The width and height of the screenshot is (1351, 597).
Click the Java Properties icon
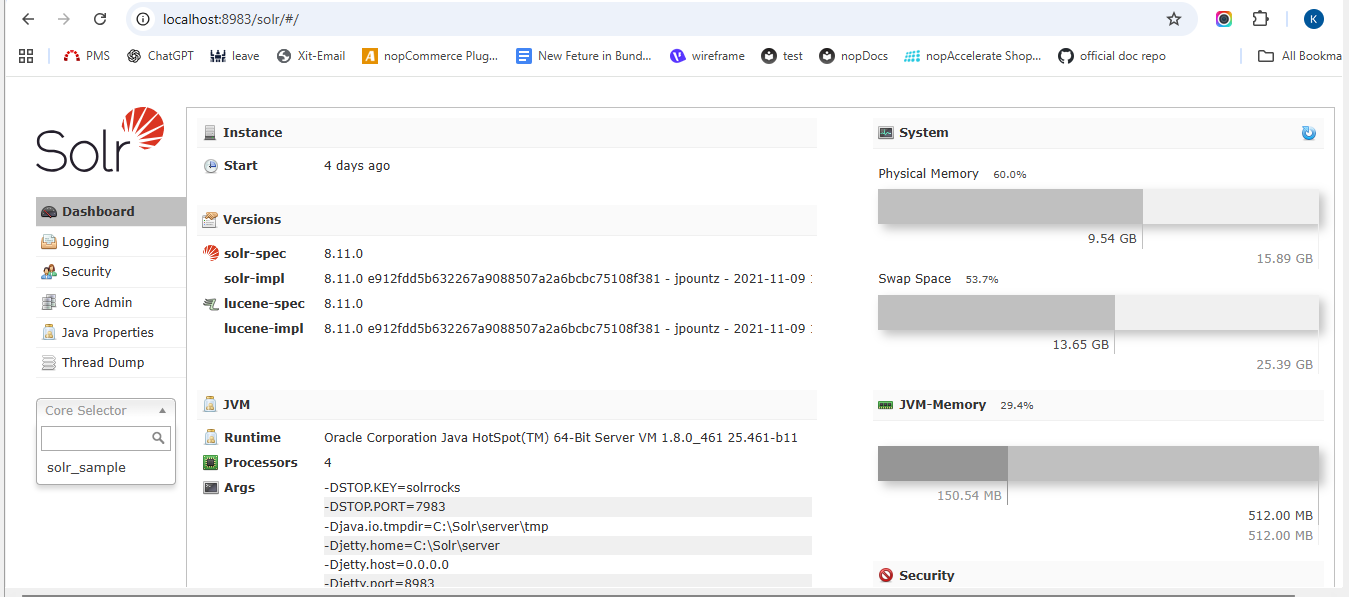tap(48, 333)
